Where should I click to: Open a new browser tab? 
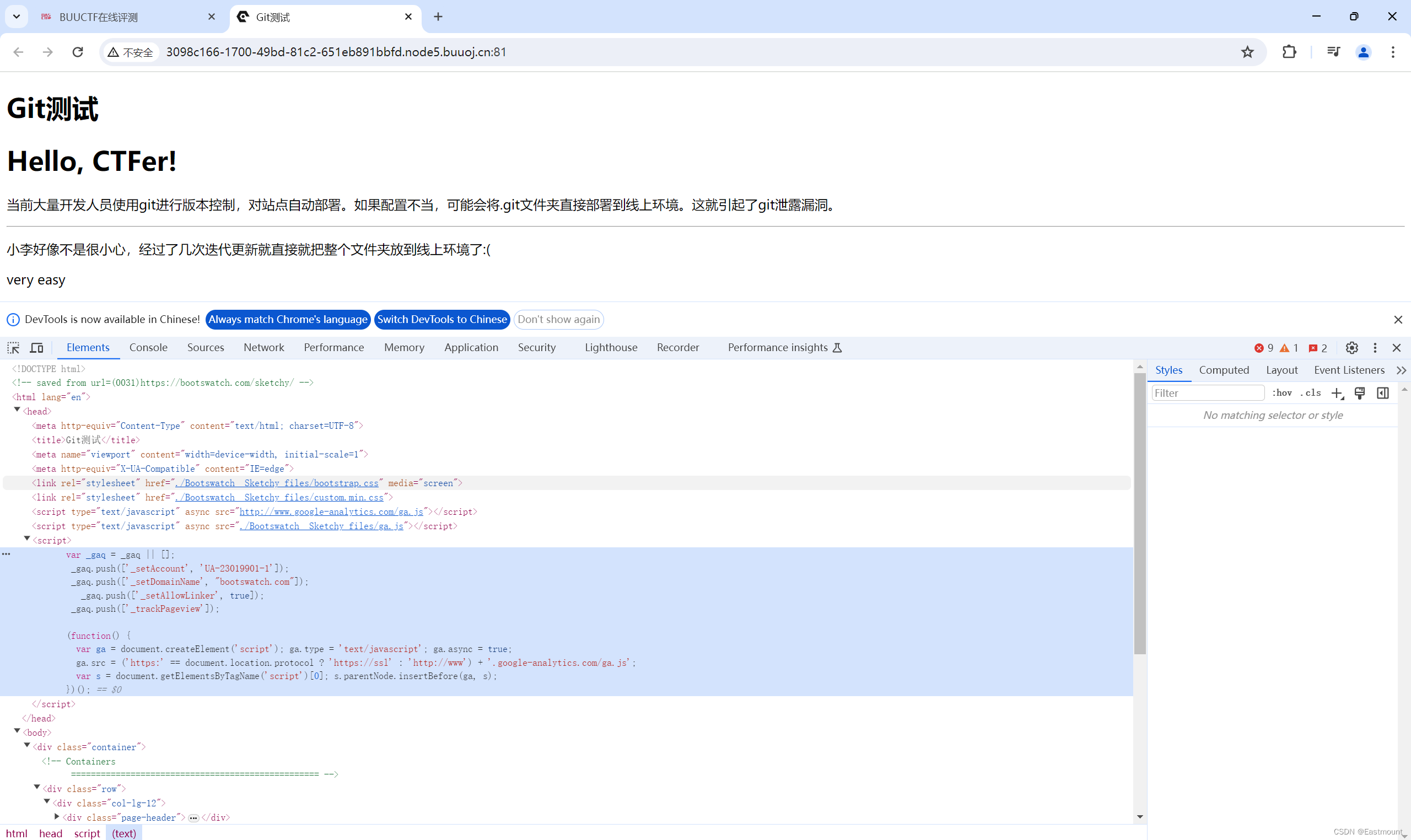[438, 17]
